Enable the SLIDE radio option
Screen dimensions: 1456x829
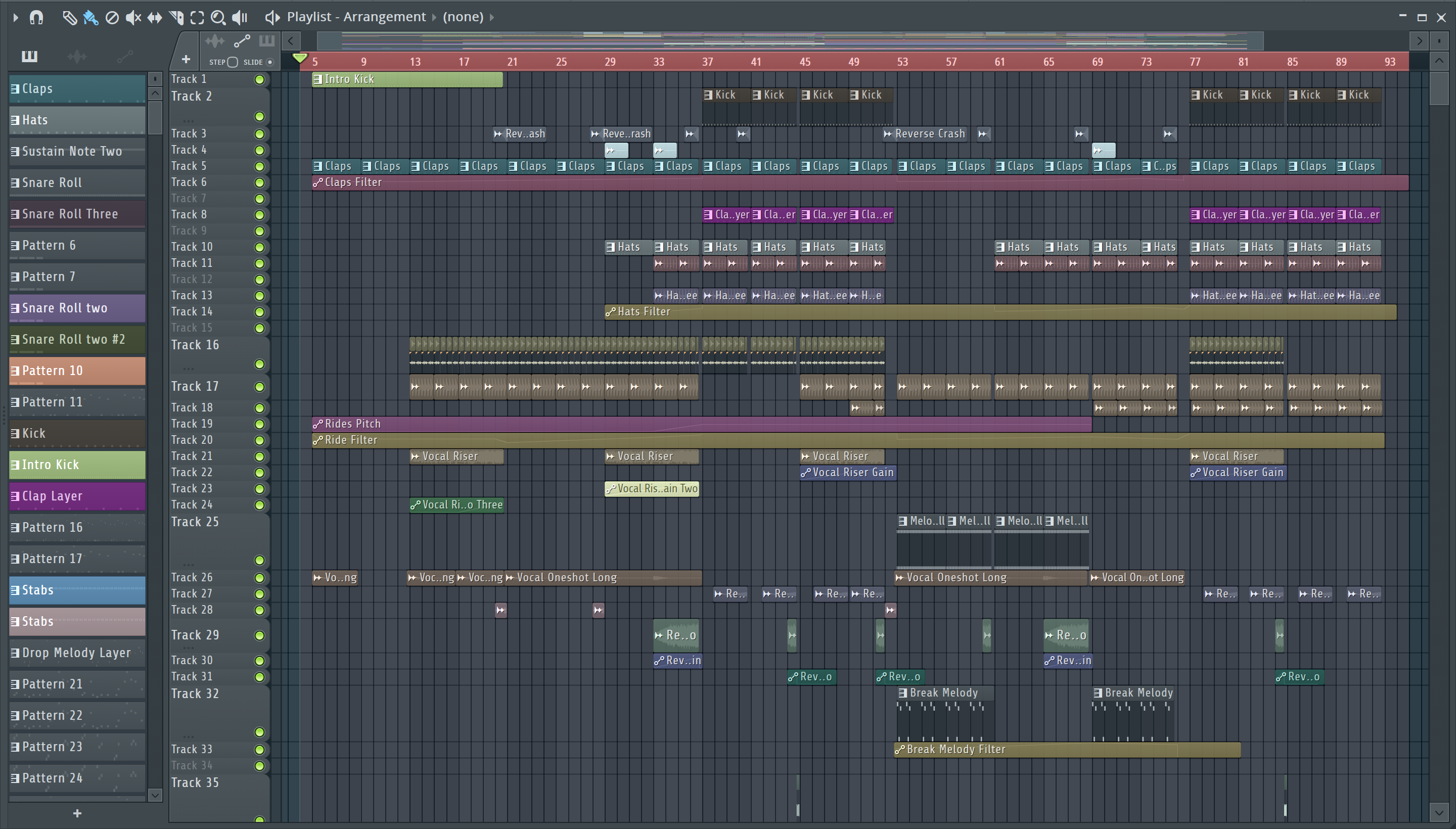pyautogui.click(x=270, y=62)
